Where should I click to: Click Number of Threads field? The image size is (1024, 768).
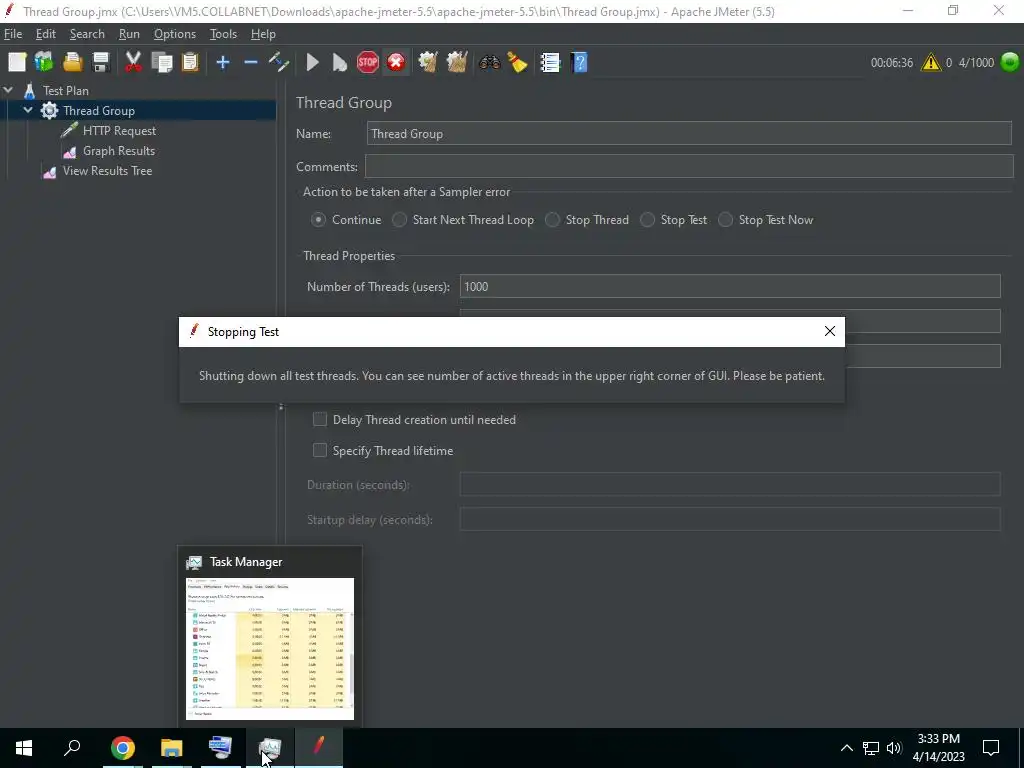[729, 287]
